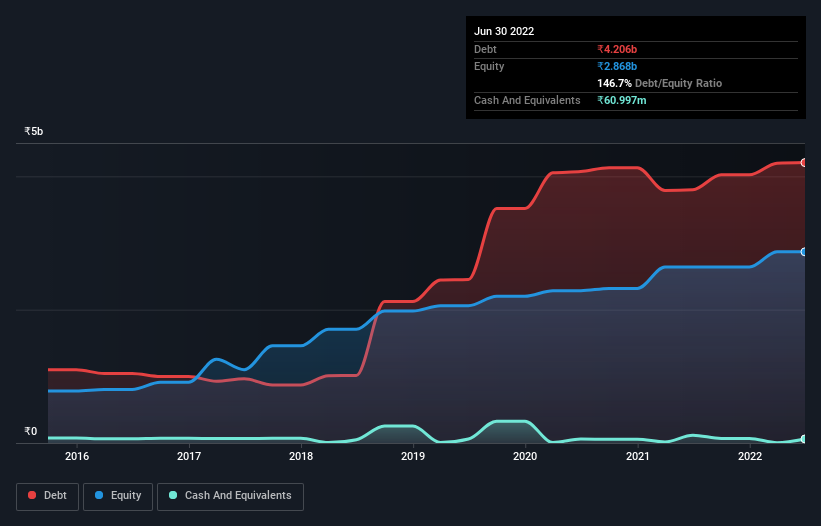The image size is (821, 526).
Task: Click the teal Cash endpoint marker
Action: tap(804, 439)
